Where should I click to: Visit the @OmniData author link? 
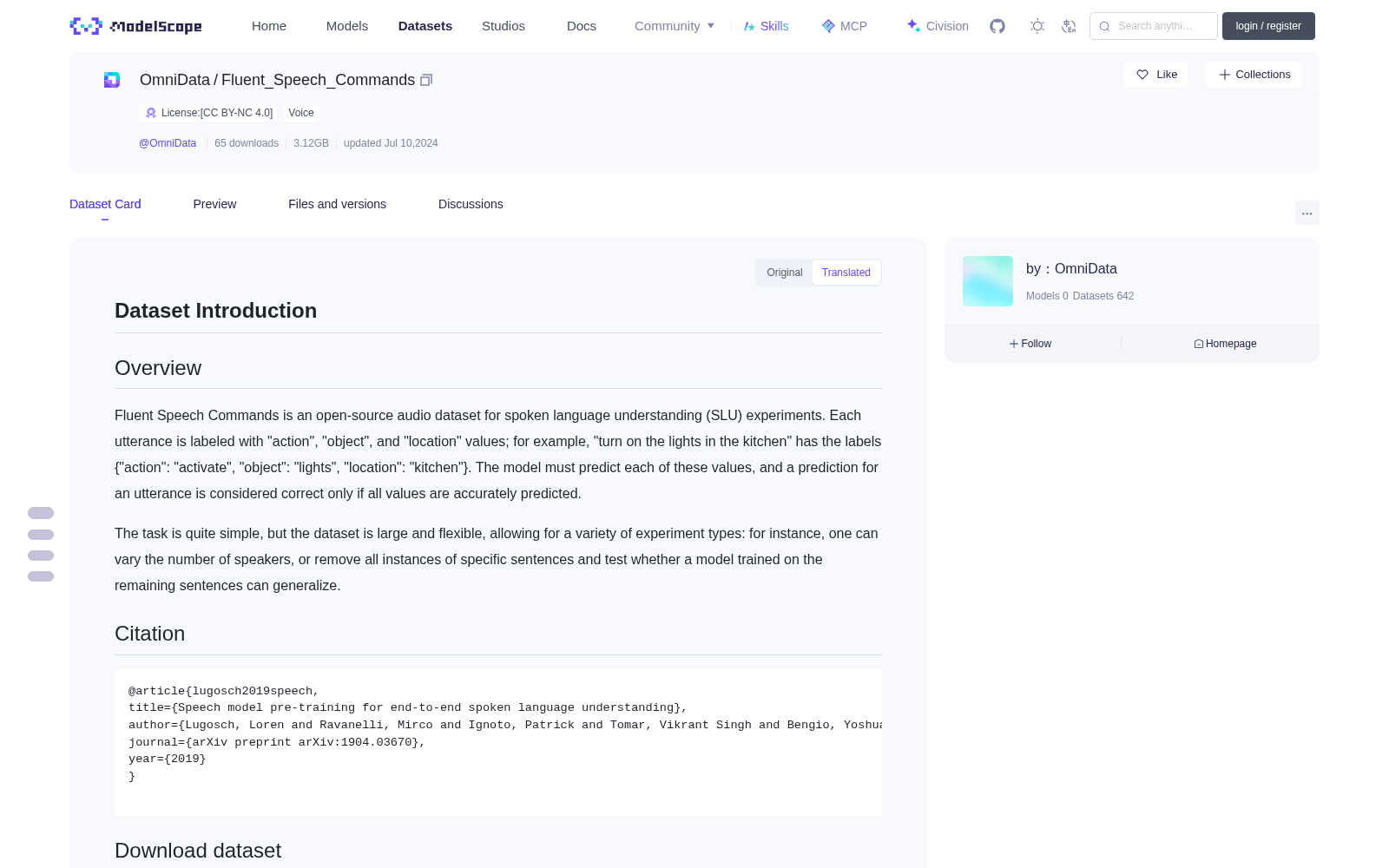click(168, 143)
